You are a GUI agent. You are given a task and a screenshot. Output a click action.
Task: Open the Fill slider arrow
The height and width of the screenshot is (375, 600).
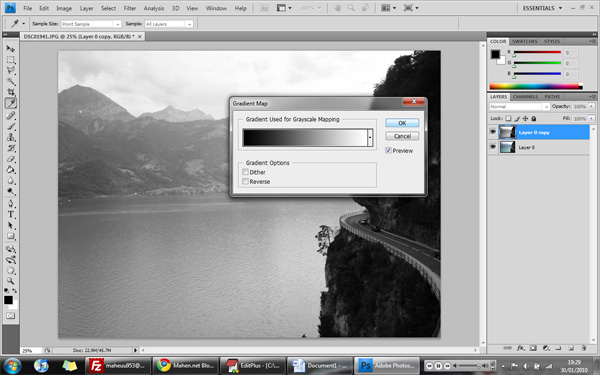point(592,119)
